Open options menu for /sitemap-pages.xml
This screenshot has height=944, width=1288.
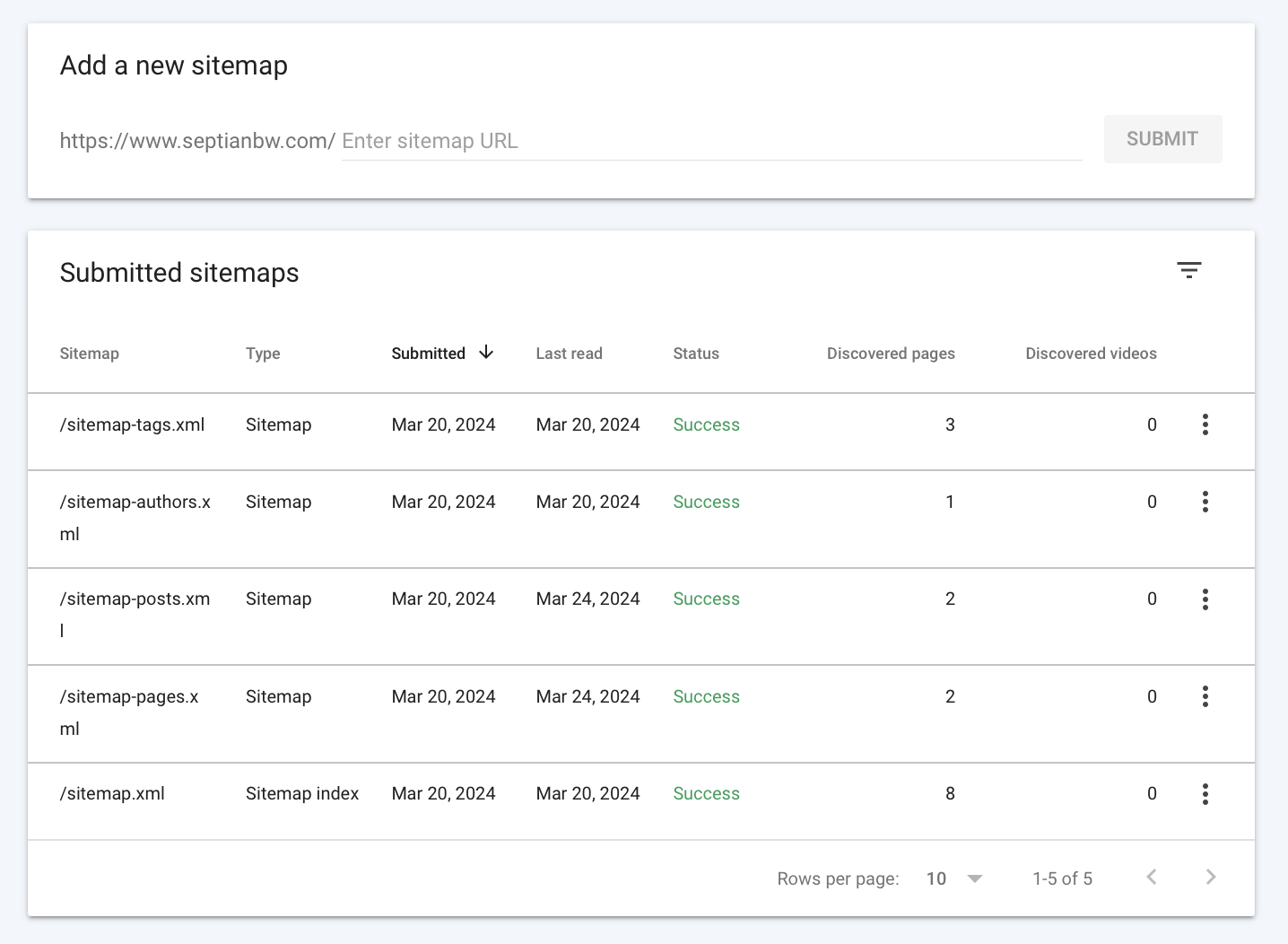pos(1205,696)
